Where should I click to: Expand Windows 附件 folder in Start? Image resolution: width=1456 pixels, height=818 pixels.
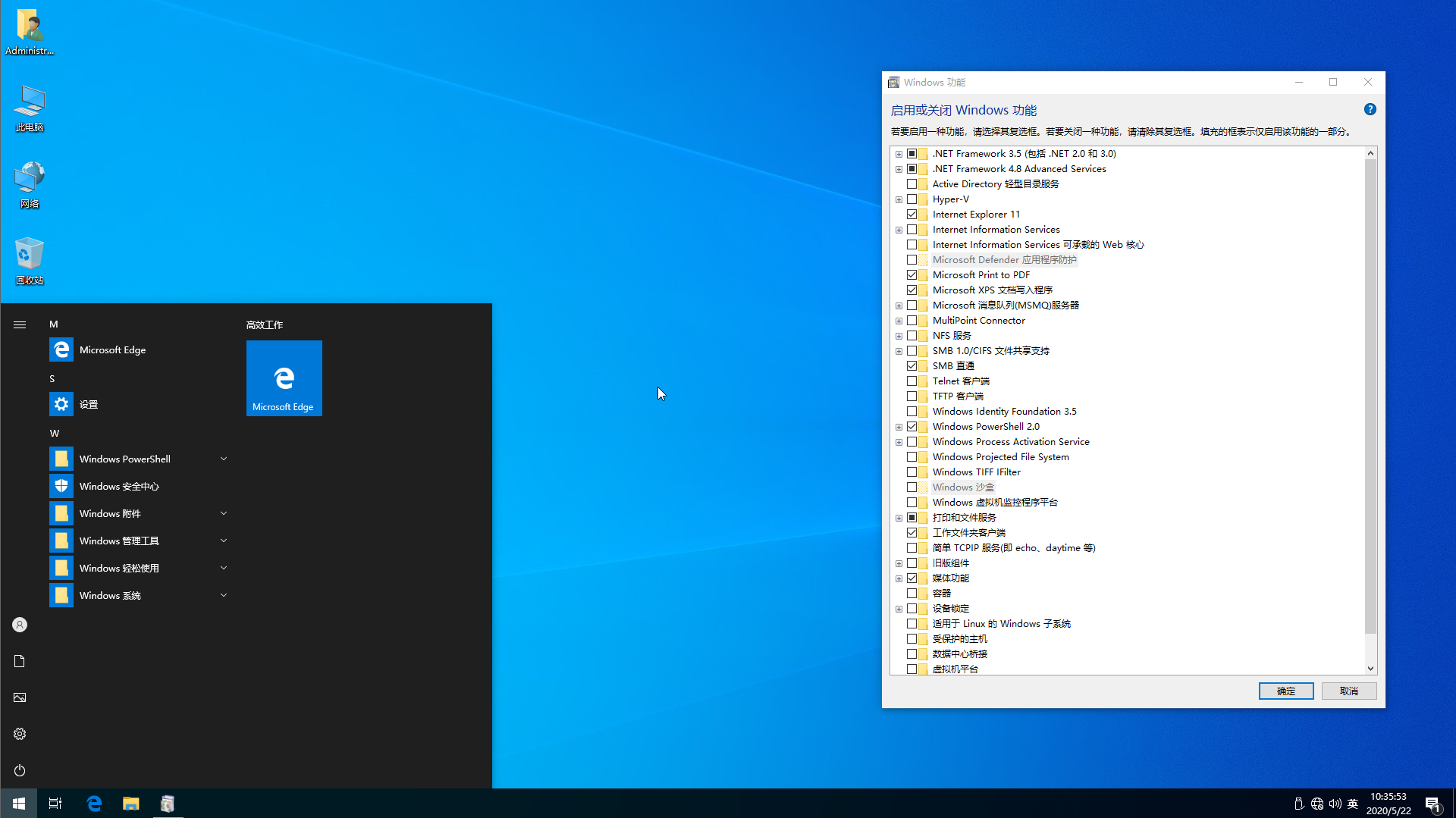click(x=140, y=513)
